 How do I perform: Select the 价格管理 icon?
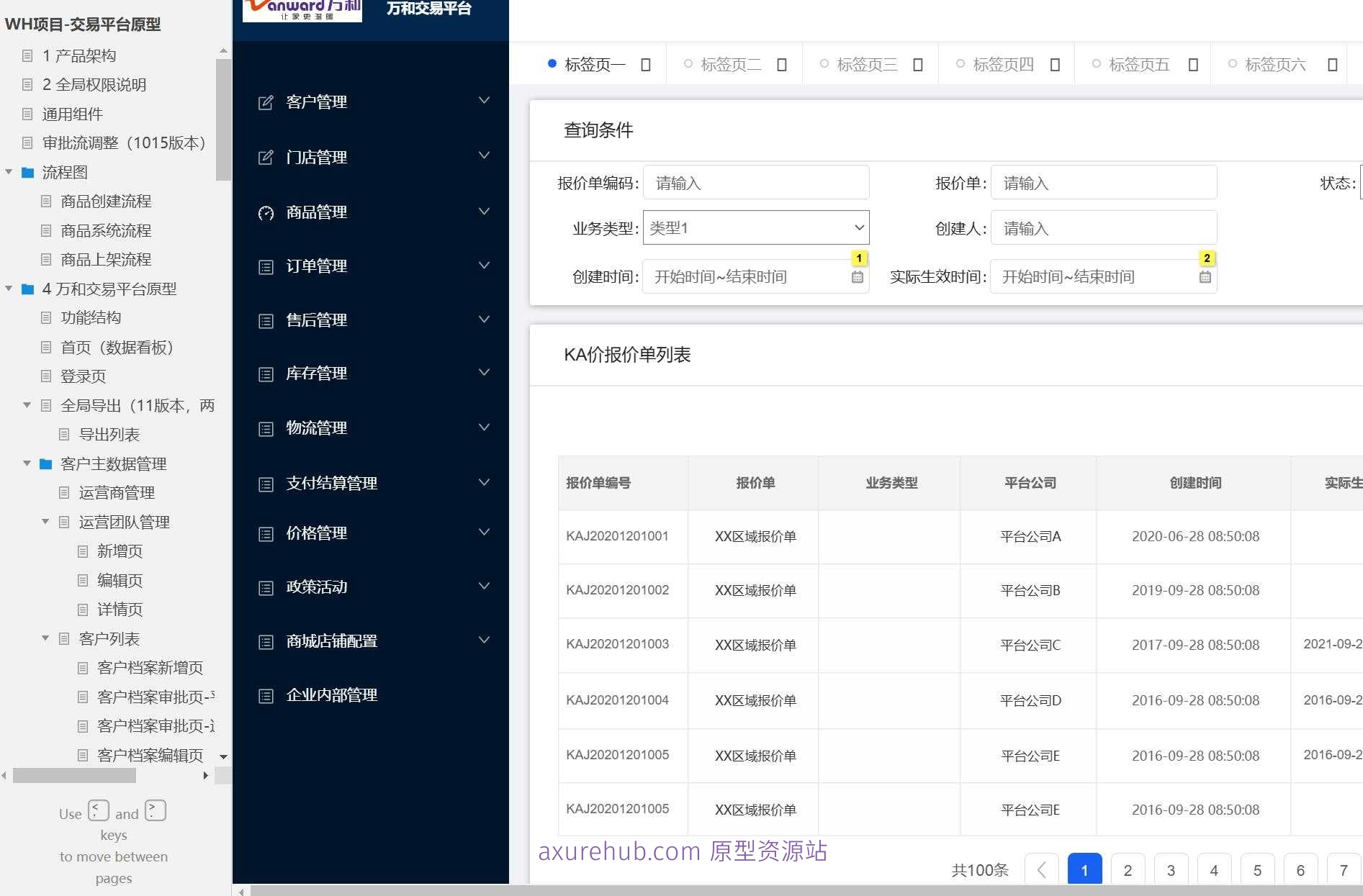click(x=265, y=533)
